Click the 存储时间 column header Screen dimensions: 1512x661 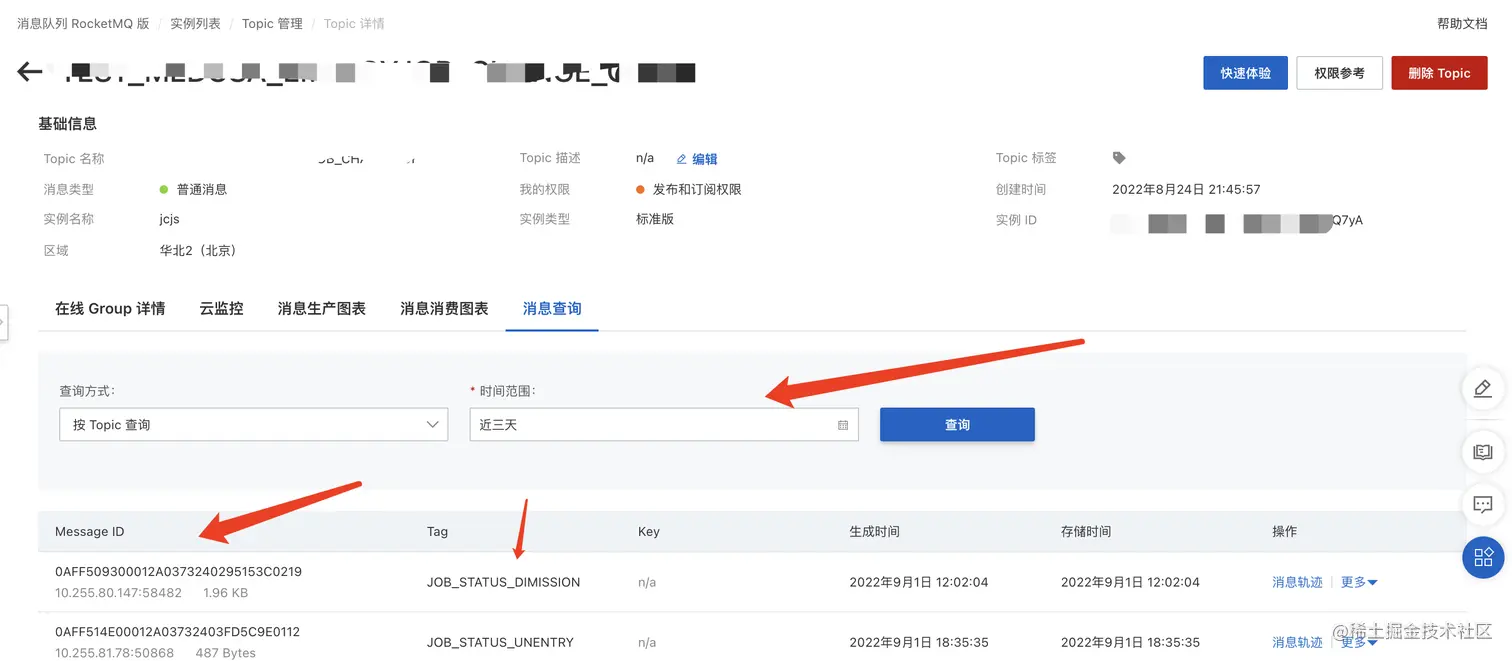click(1086, 531)
